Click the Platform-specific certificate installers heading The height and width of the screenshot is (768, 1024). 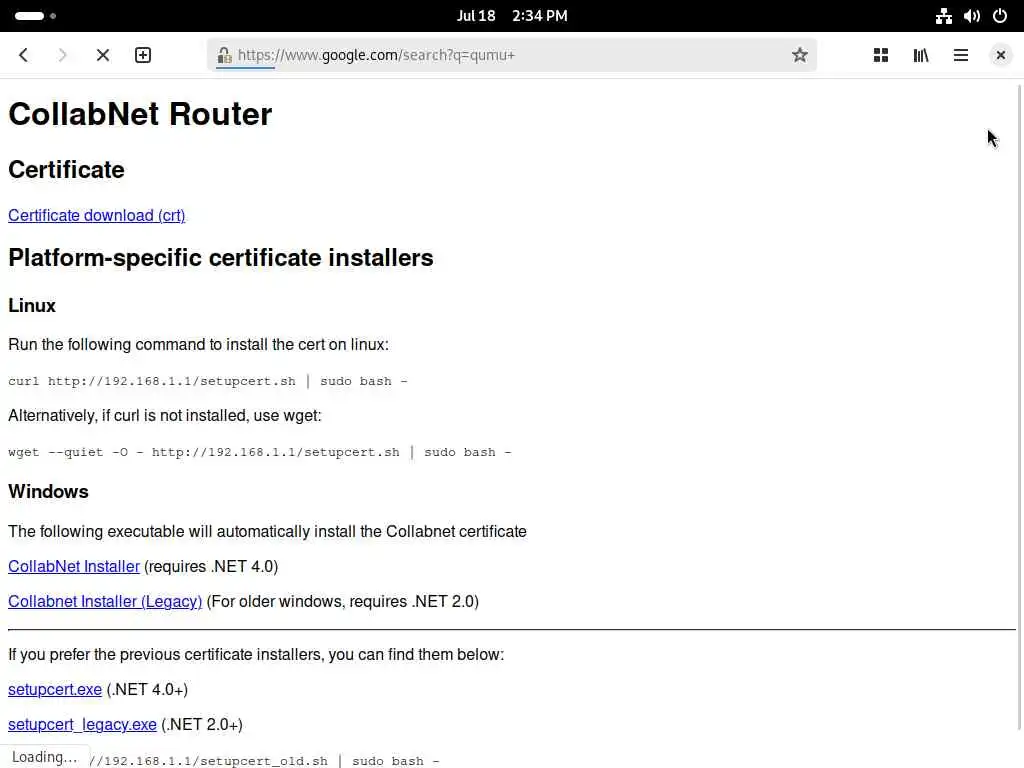[221, 258]
